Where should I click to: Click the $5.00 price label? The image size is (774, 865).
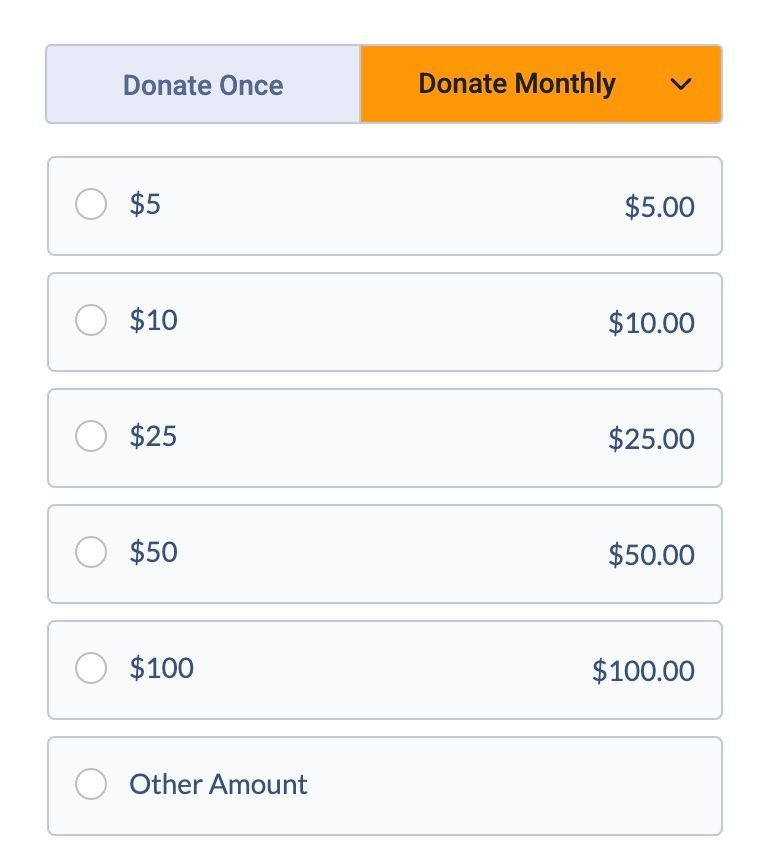659,207
